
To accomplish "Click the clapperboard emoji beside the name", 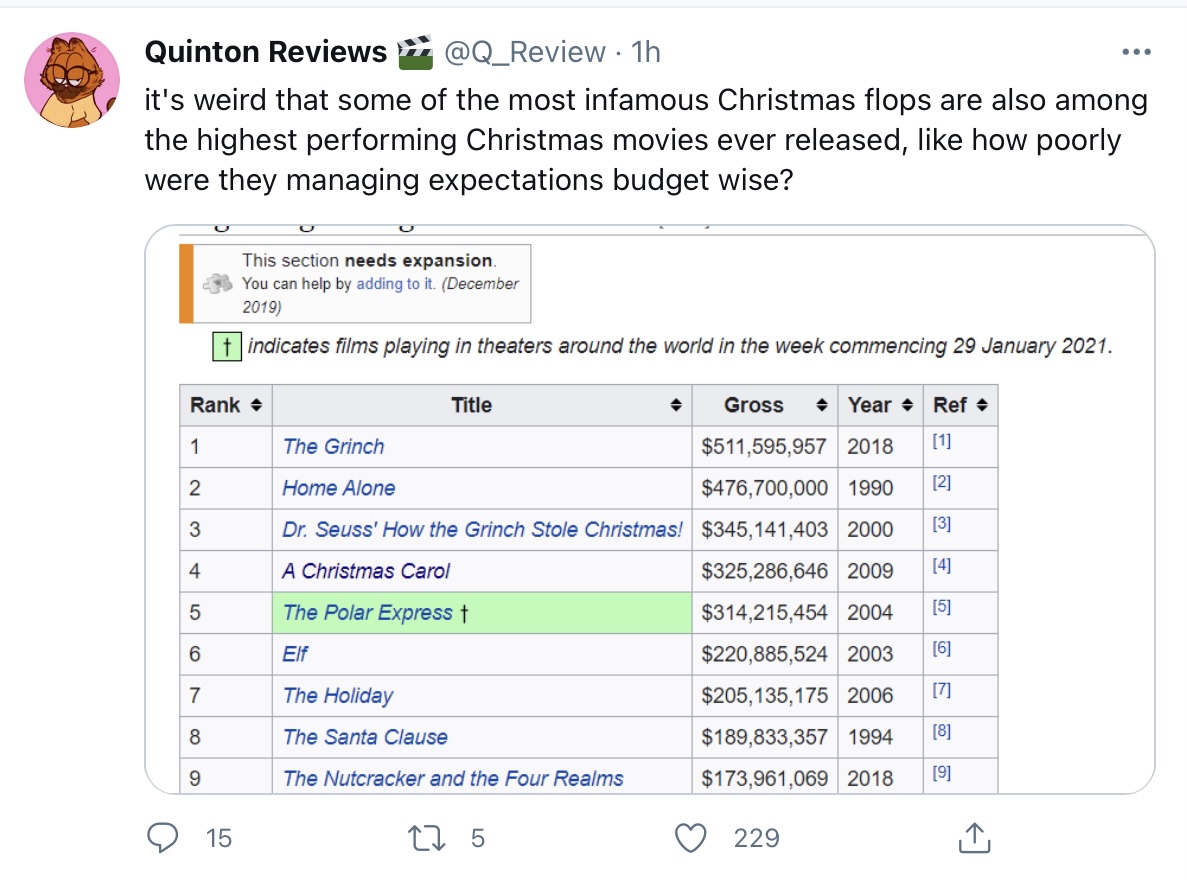I will click(415, 51).
